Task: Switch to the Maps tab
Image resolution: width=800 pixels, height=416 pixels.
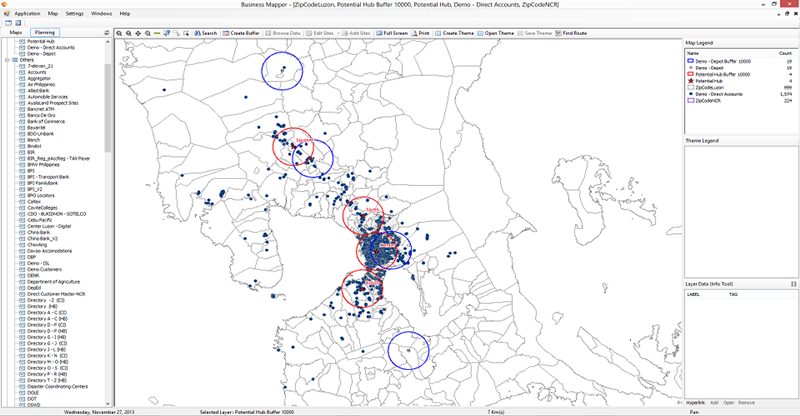Action: (x=16, y=33)
